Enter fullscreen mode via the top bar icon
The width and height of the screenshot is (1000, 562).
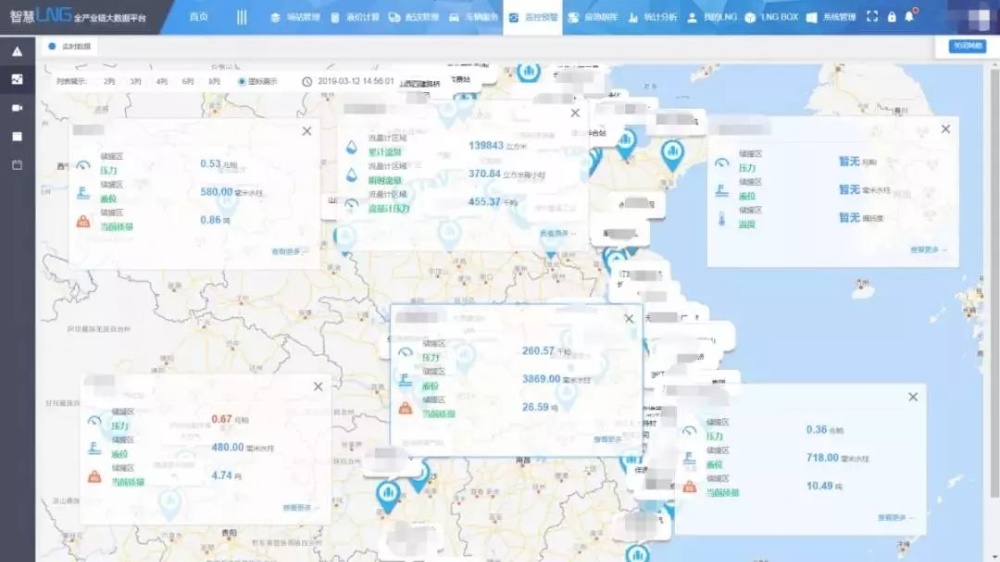(x=872, y=17)
